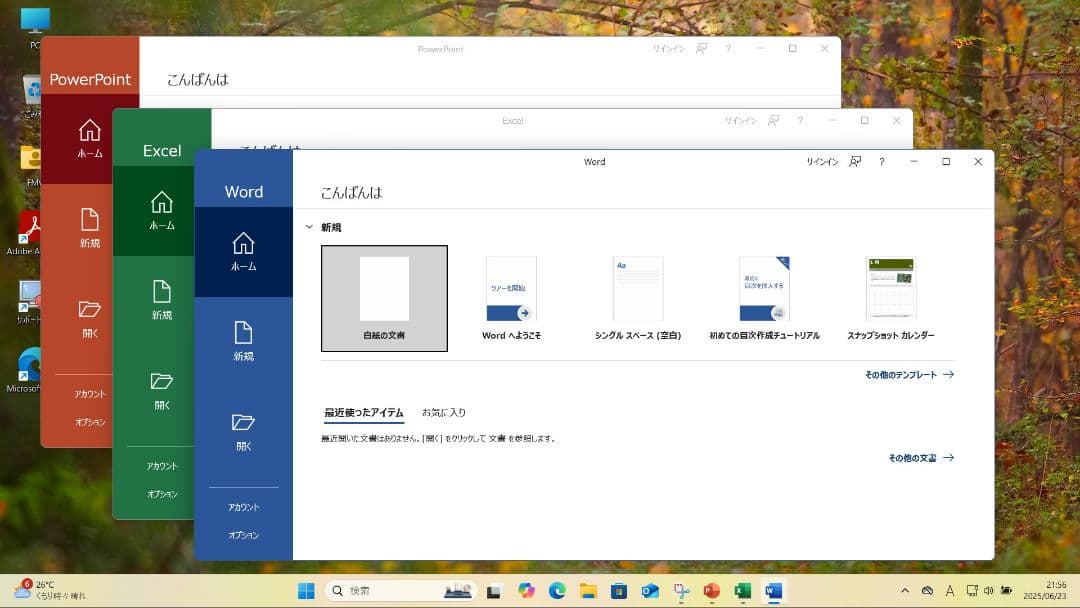Collapse the 新規 section chevron
This screenshot has height=608, width=1080.
310,227
